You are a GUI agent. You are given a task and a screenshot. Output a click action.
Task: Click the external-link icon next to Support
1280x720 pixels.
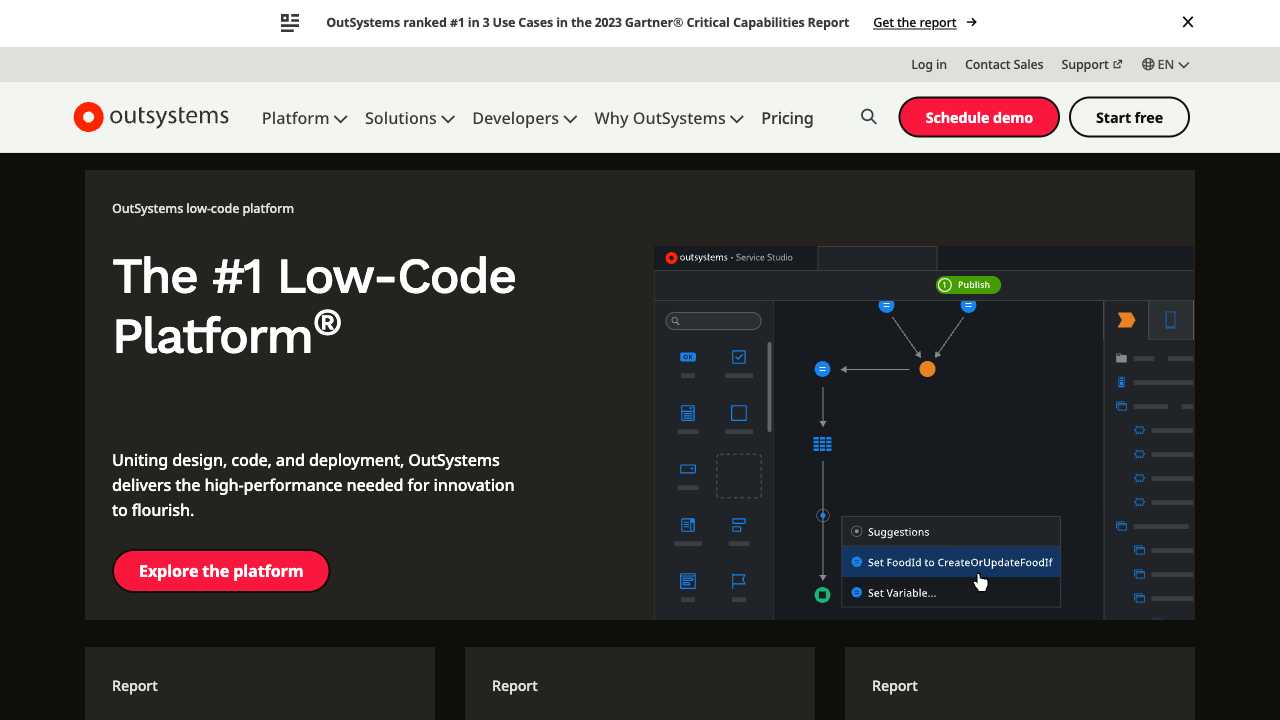pos(1118,64)
